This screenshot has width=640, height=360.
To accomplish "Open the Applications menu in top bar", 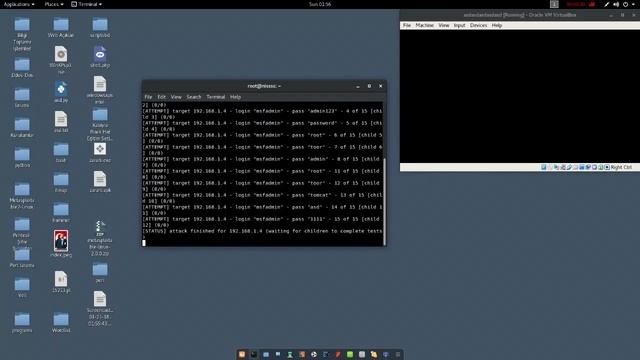I will (19, 4).
